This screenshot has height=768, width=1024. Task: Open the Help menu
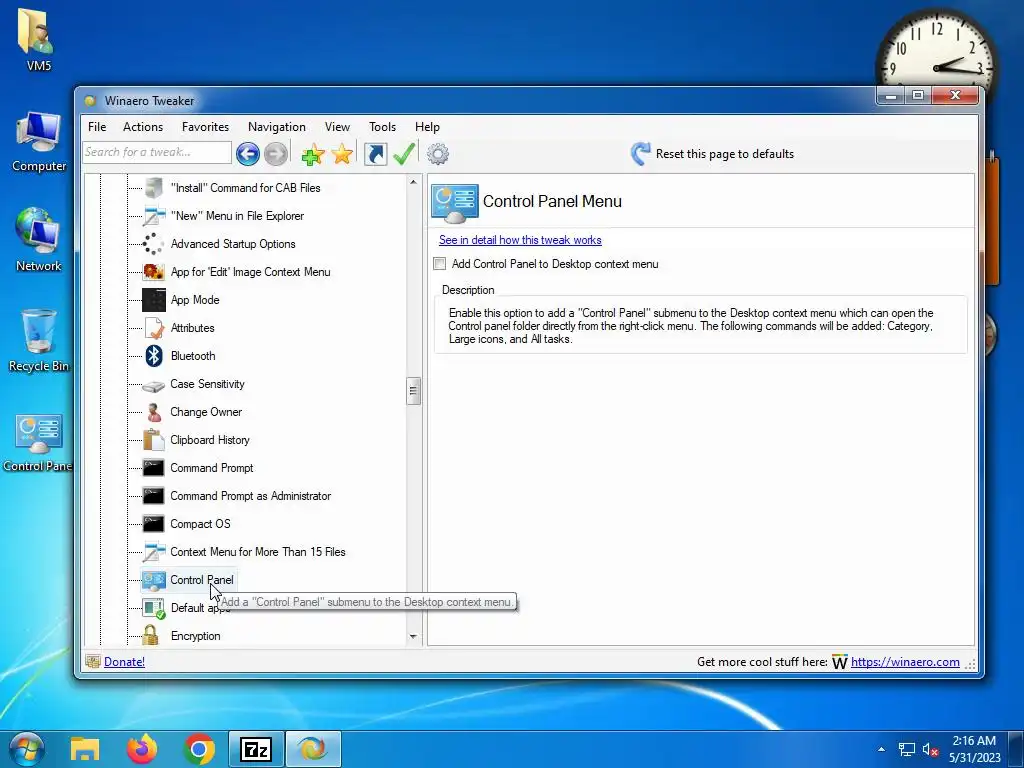427,127
